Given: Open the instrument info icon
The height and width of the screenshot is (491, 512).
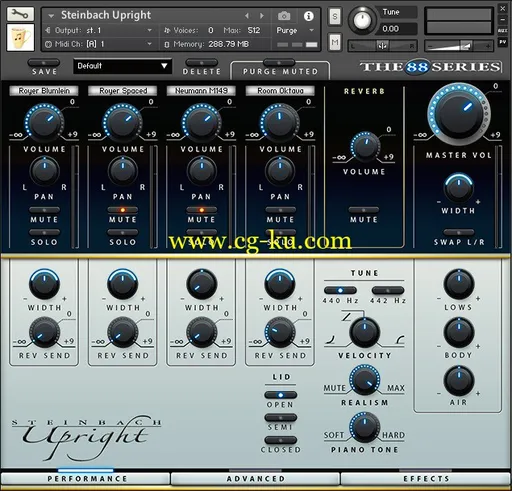Looking at the screenshot, I should (x=309, y=16).
